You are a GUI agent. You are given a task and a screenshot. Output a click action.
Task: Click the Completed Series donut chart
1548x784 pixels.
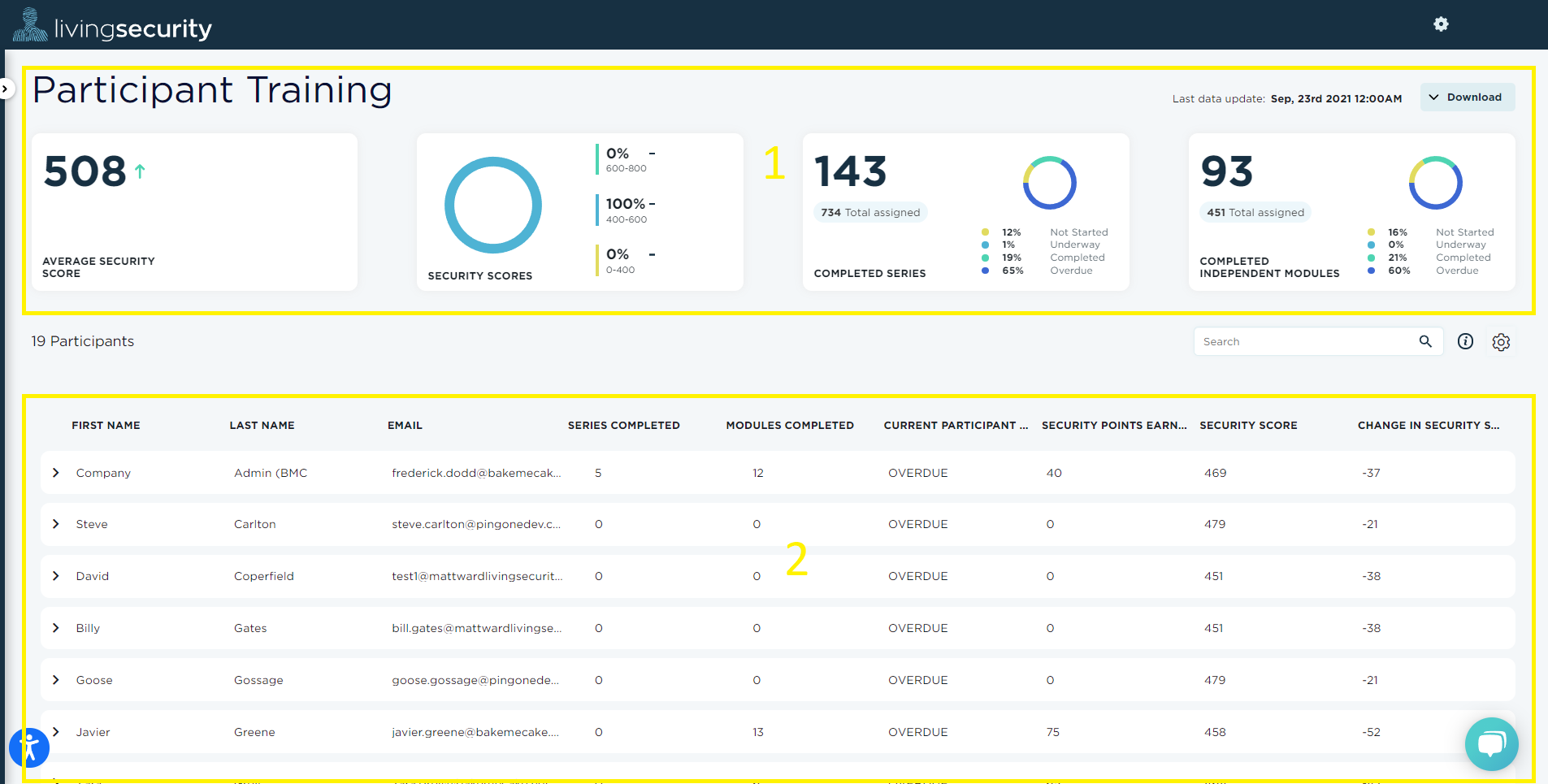[1049, 183]
